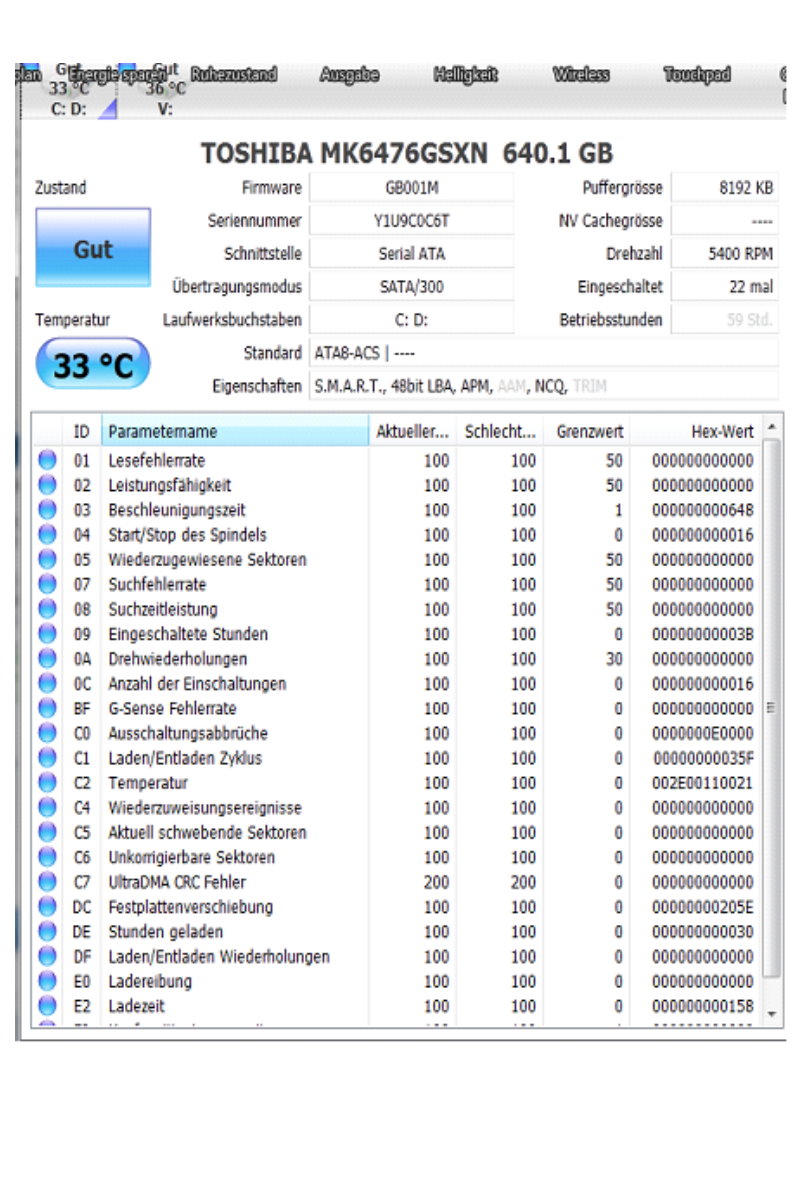The width and height of the screenshot is (800, 1200).
Task: Click the status orb beside Leistungsfähigkeit
Action: 47,485
